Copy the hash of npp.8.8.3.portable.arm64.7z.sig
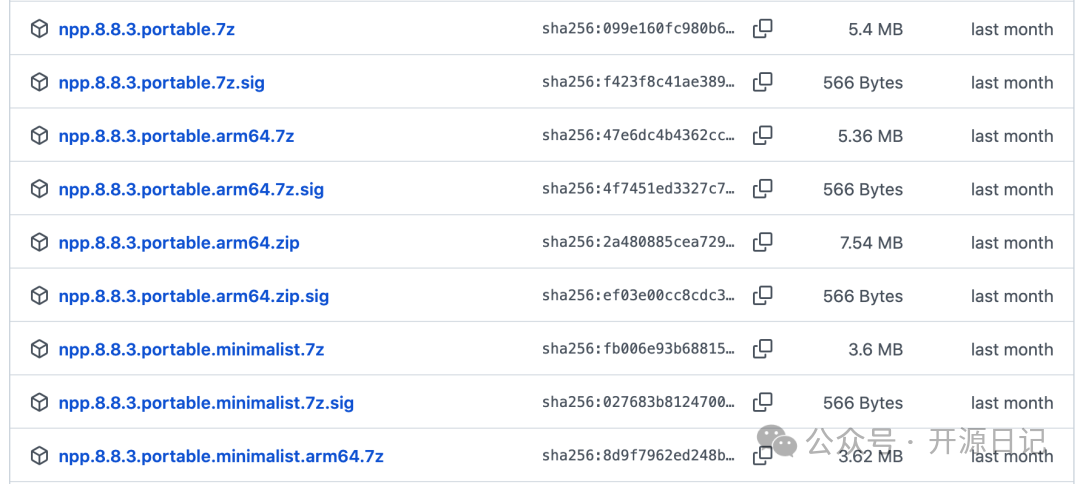 tap(762, 189)
